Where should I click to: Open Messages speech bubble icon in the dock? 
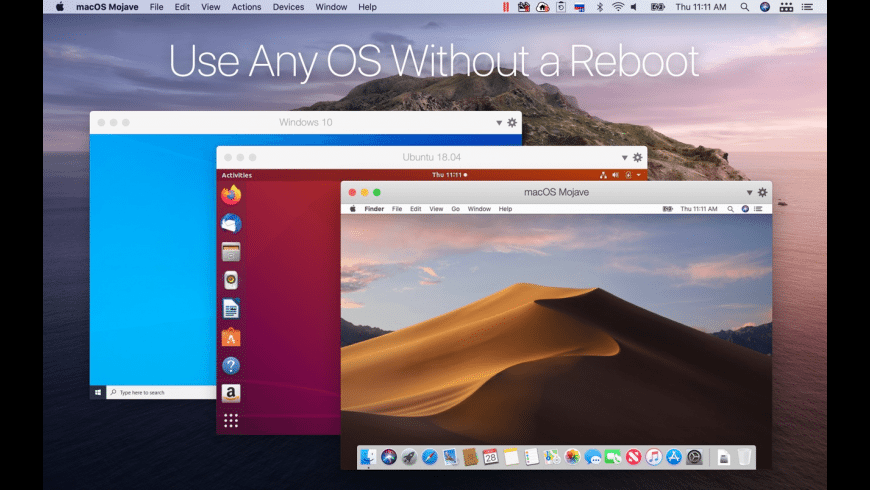593,457
